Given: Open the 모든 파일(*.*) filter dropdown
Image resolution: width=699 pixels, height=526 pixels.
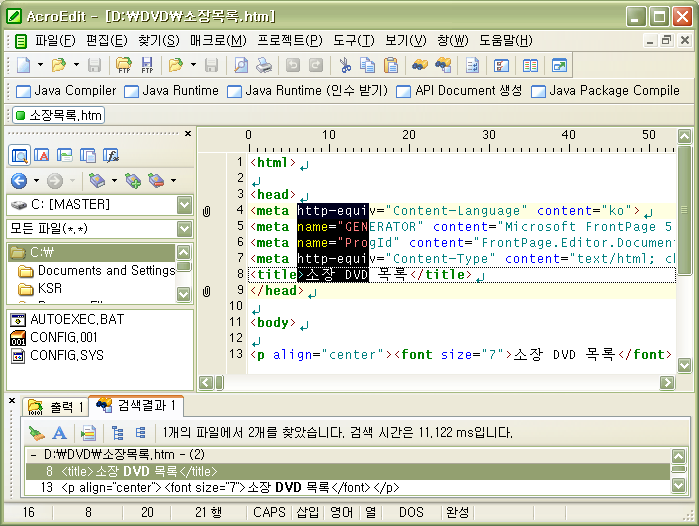Looking at the screenshot, I should tap(184, 229).
